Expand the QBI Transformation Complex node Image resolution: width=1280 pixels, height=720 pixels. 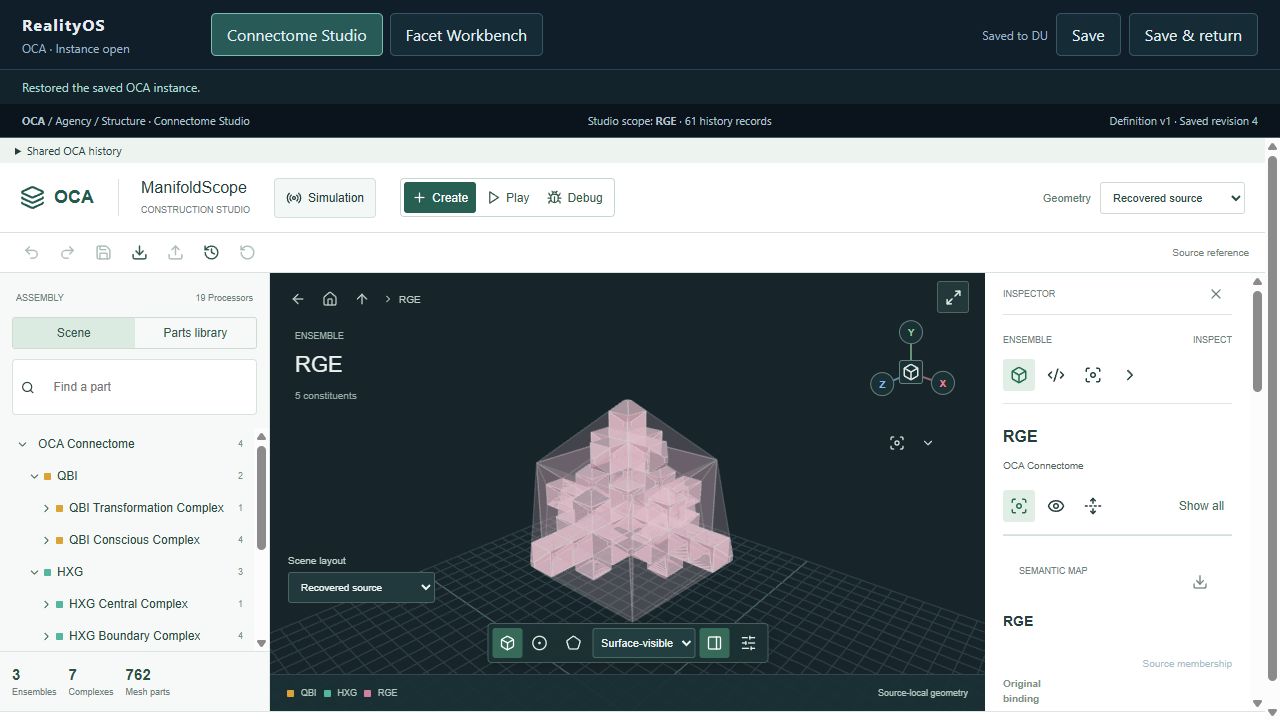point(46,508)
